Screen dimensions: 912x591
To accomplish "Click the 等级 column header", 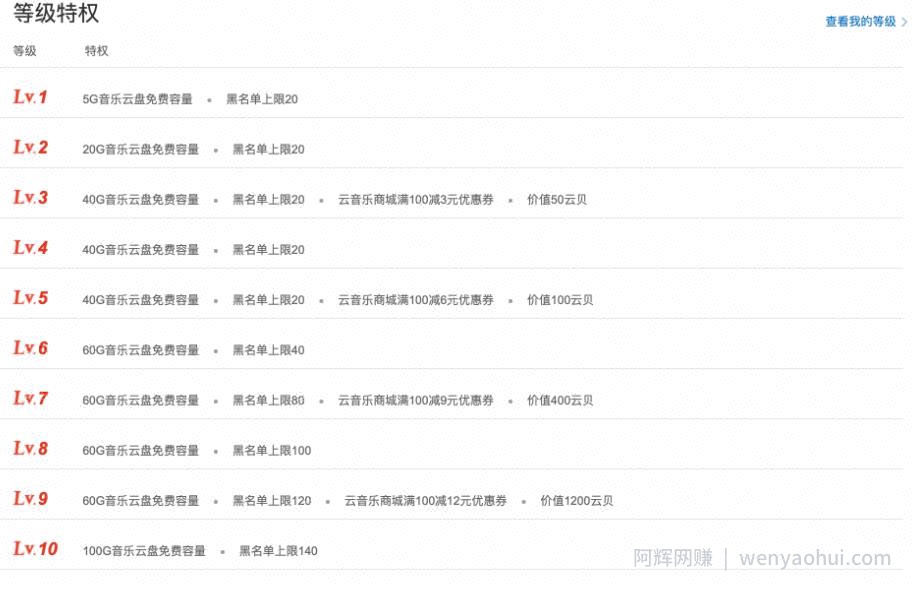I will tap(25, 51).
